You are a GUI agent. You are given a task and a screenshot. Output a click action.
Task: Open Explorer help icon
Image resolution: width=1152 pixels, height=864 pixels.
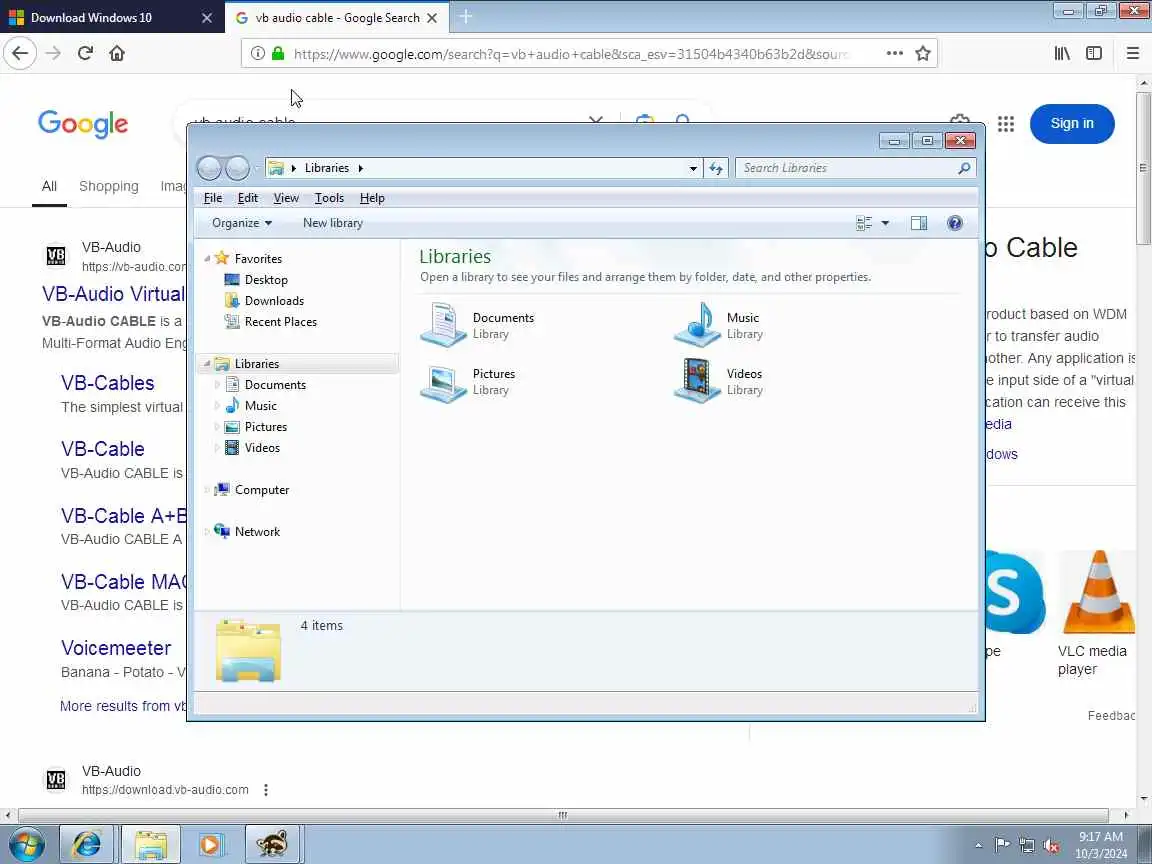[954, 223]
